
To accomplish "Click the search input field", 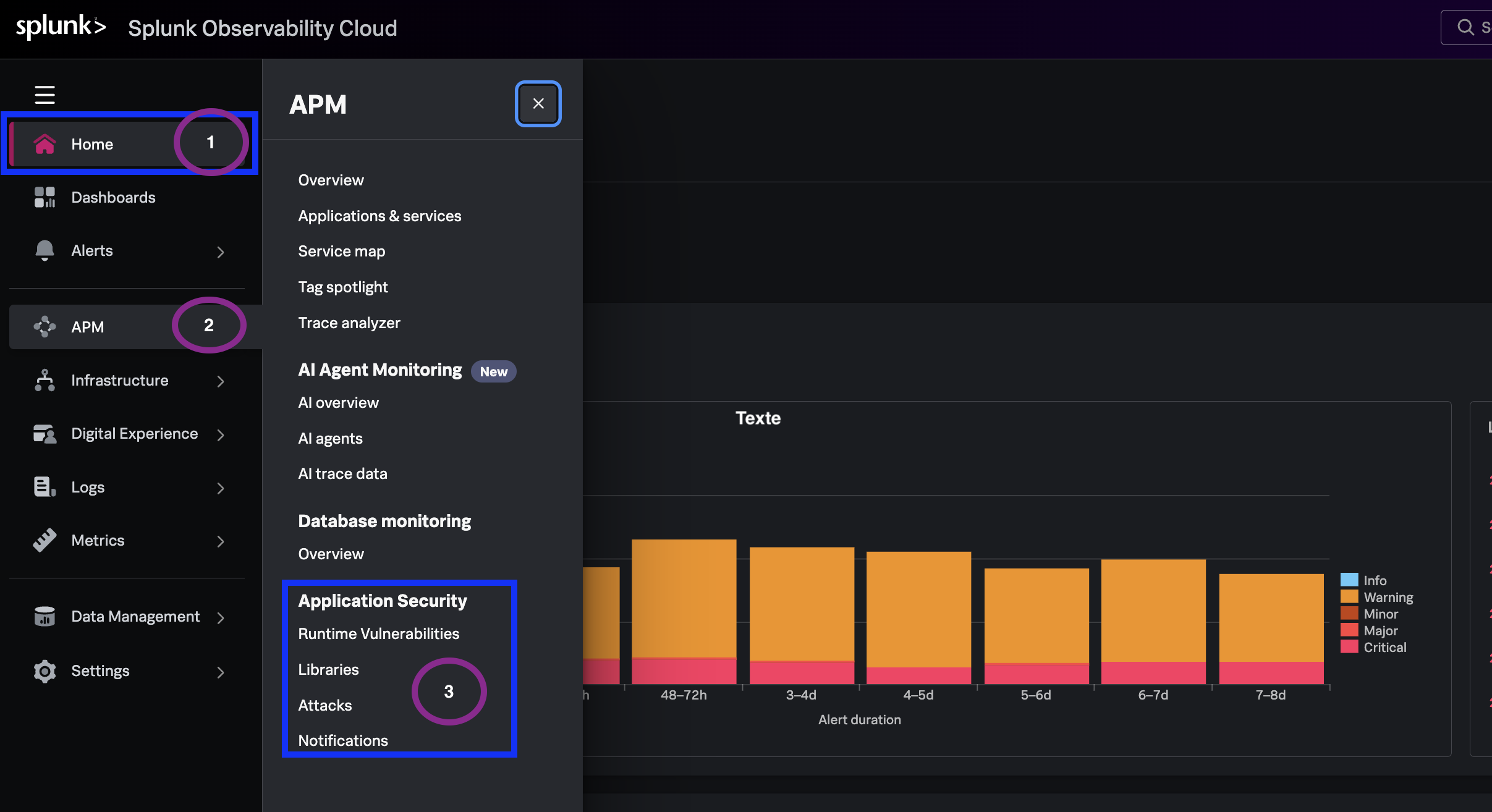I will tap(1466, 27).
